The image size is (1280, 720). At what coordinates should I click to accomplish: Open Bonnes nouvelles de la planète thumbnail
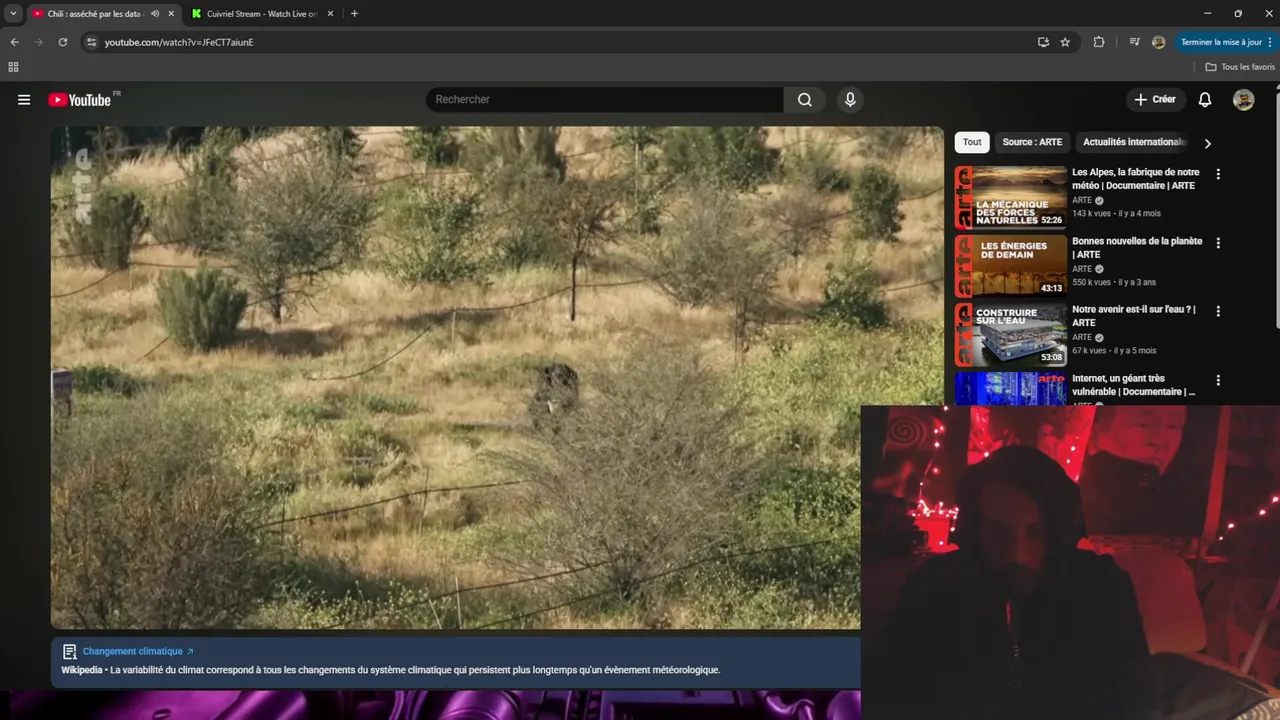1011,266
